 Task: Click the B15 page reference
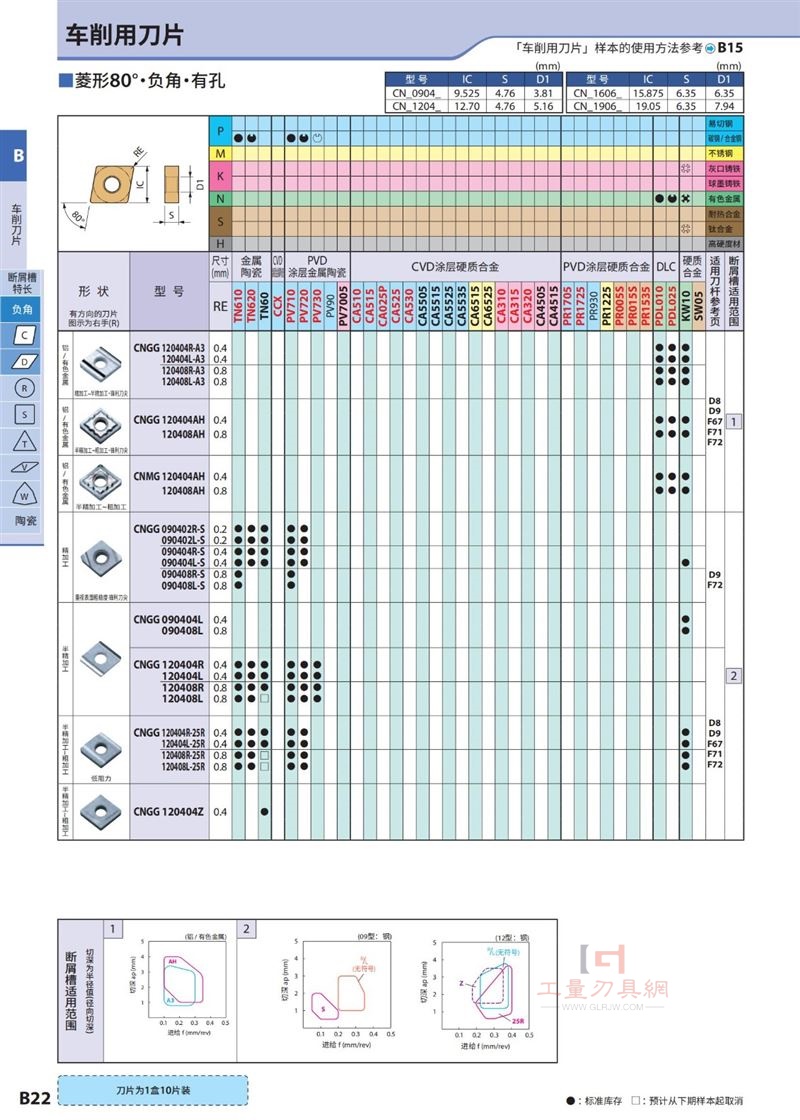[730, 48]
